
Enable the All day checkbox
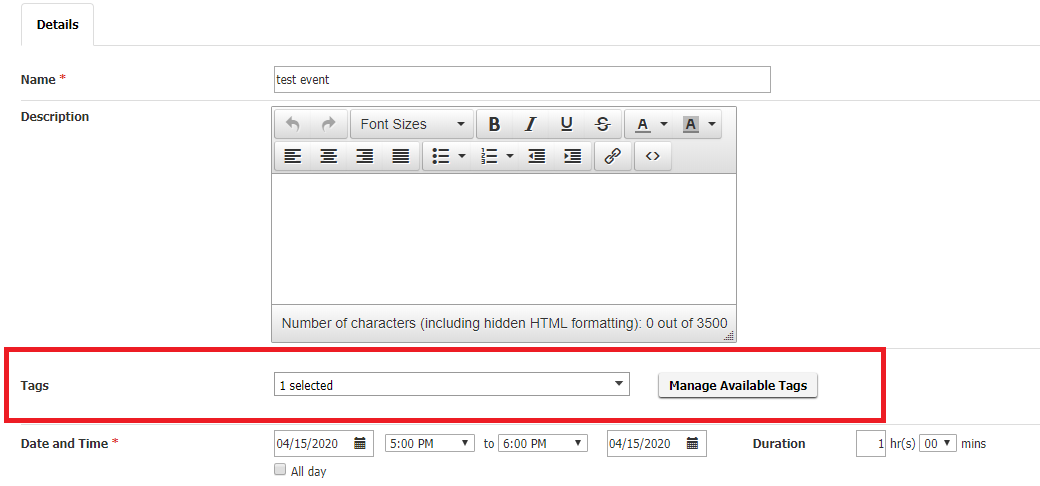click(x=280, y=470)
